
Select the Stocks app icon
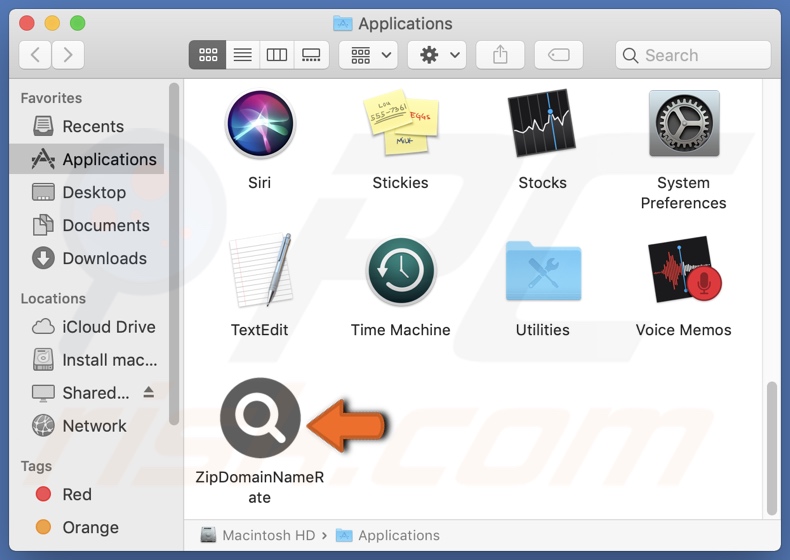click(542, 123)
